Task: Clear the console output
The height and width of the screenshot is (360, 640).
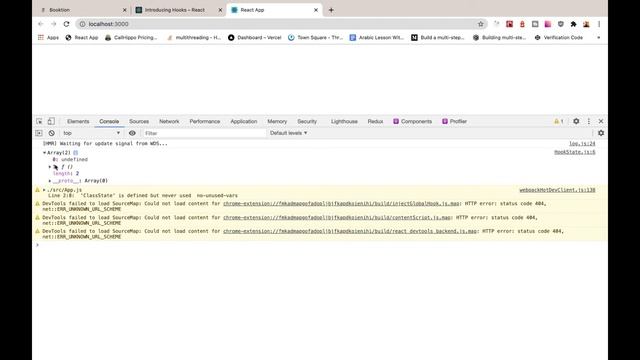Action: click(51, 133)
